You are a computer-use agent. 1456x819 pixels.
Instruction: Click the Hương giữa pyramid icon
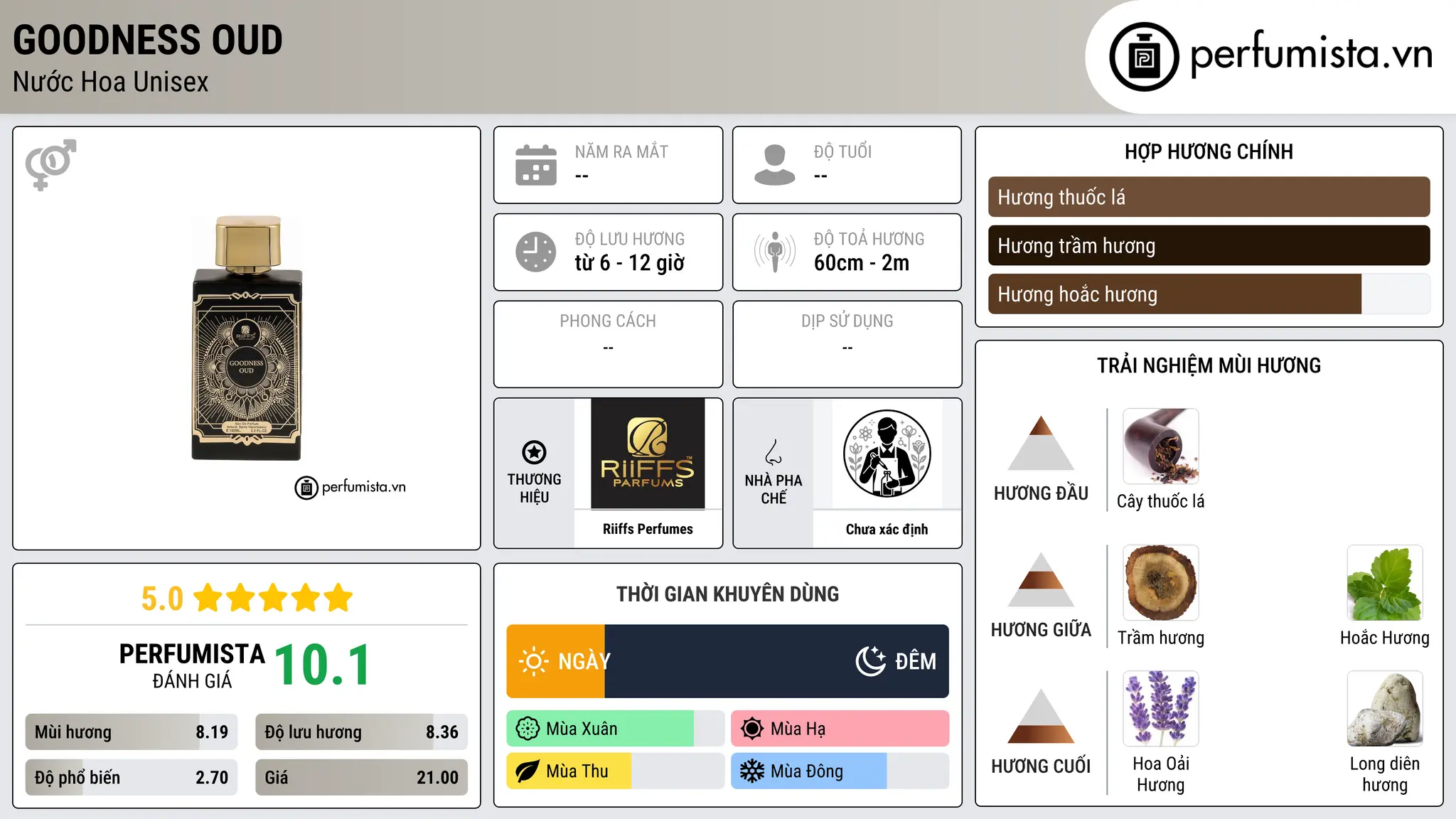[x=1041, y=579]
